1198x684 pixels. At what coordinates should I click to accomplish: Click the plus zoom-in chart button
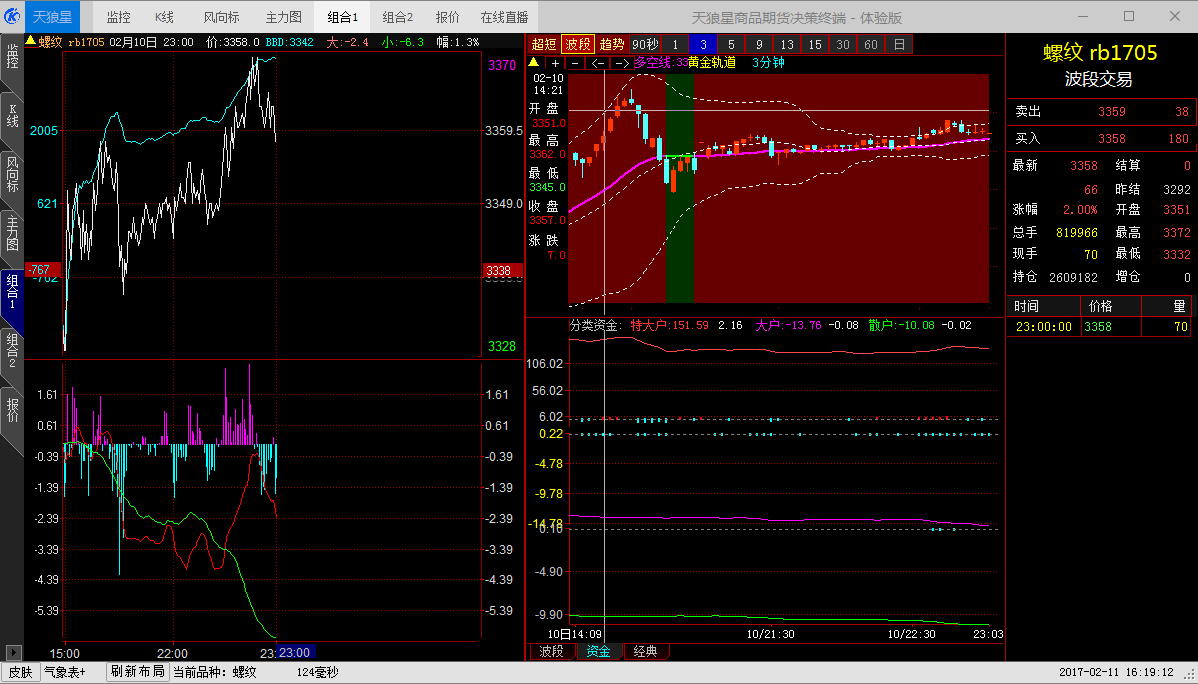click(555, 63)
